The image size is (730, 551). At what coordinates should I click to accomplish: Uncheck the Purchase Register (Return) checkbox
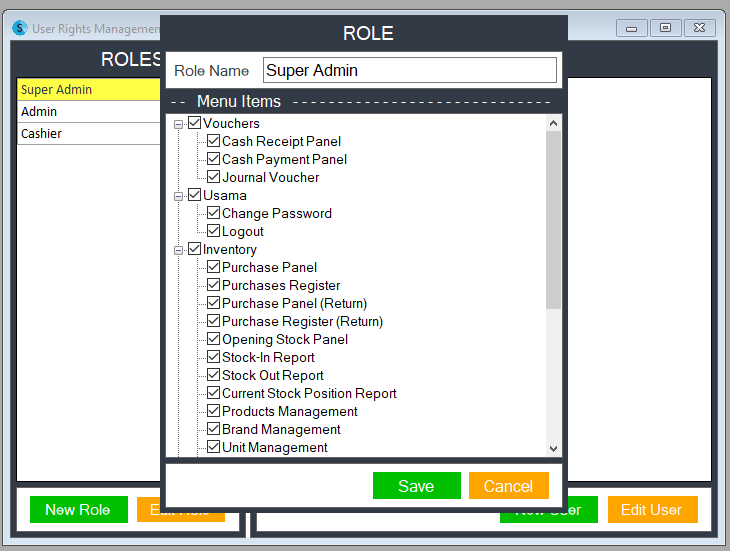point(213,321)
